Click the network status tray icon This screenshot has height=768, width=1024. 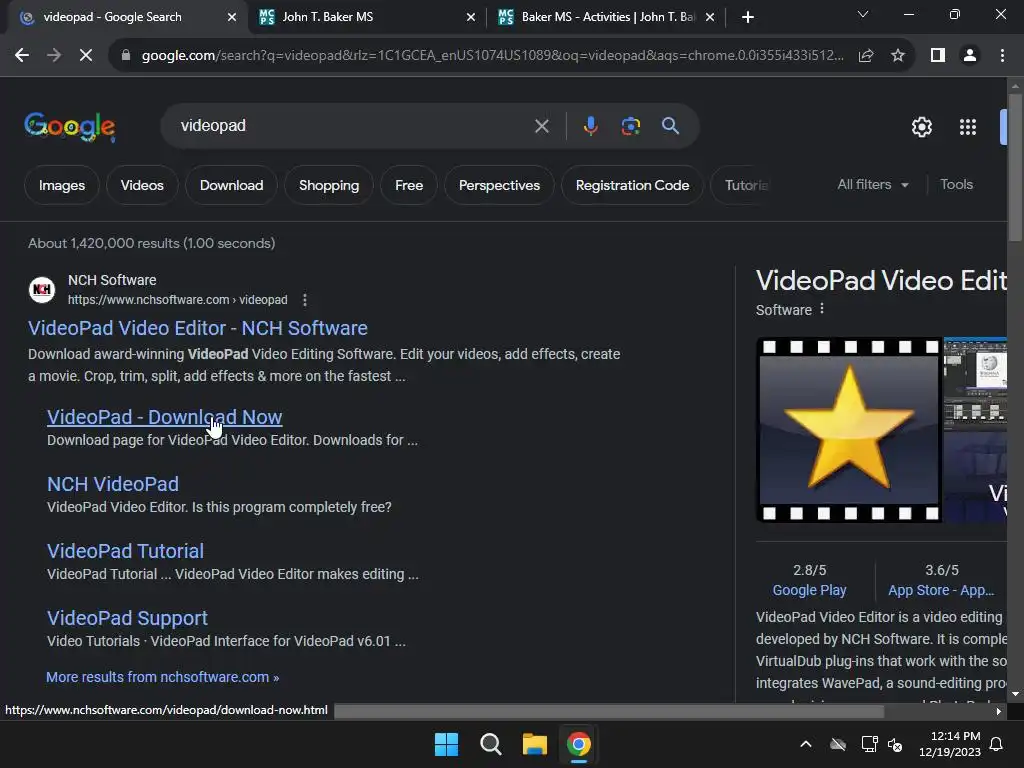(869, 744)
